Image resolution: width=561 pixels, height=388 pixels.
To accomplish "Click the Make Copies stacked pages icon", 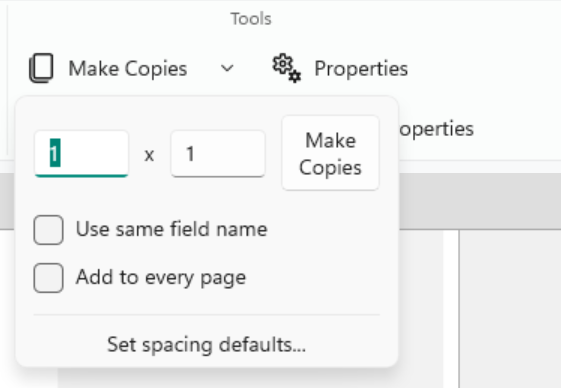I will click(x=41, y=68).
